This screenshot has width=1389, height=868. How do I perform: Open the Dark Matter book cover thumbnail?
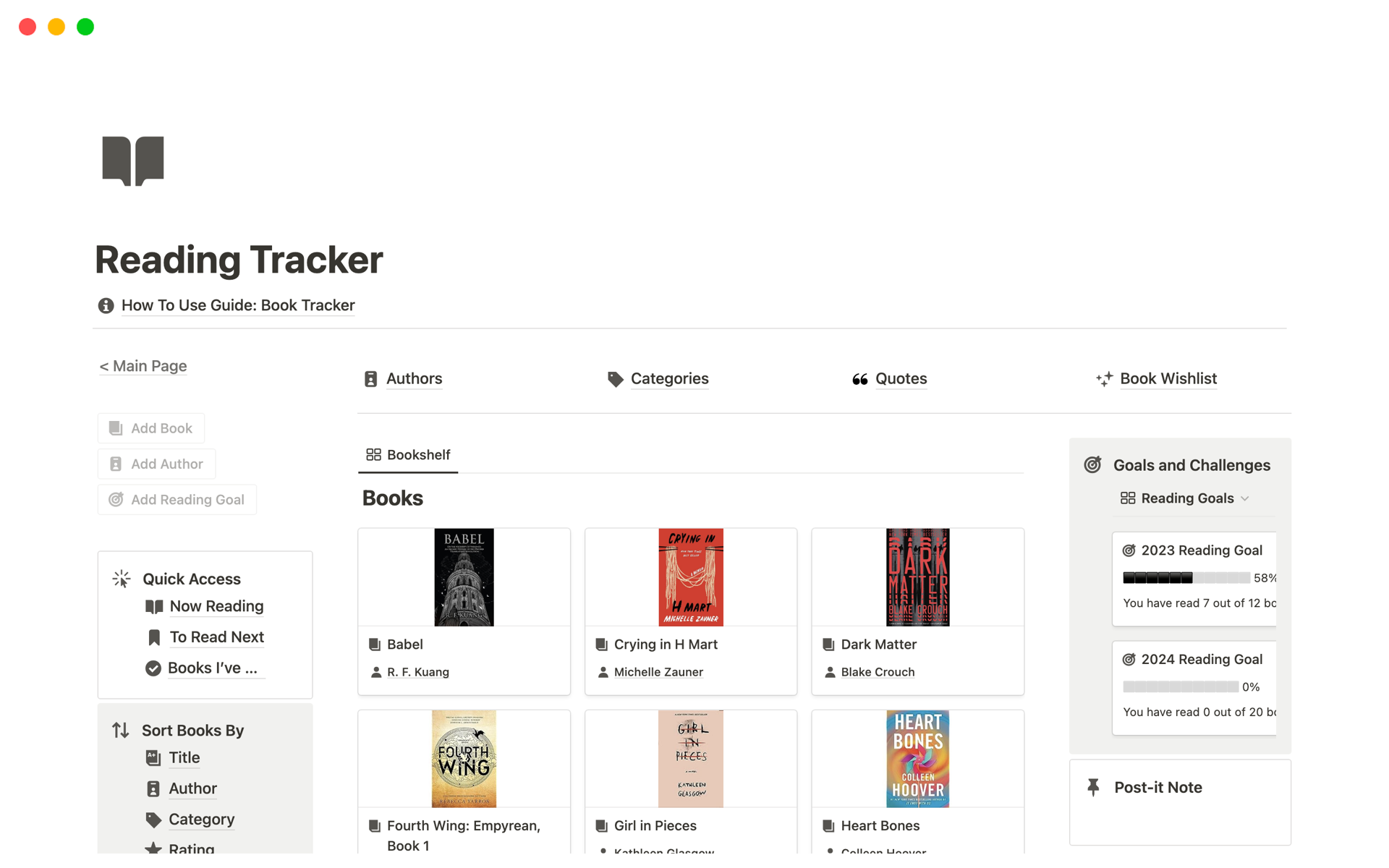917,577
